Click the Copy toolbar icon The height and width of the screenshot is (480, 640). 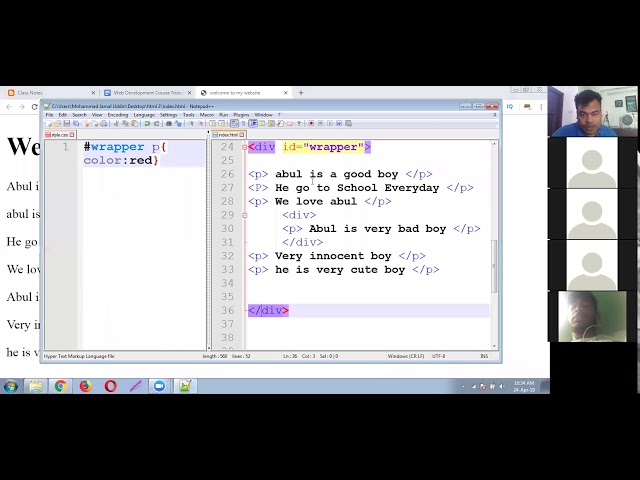tap(125, 123)
